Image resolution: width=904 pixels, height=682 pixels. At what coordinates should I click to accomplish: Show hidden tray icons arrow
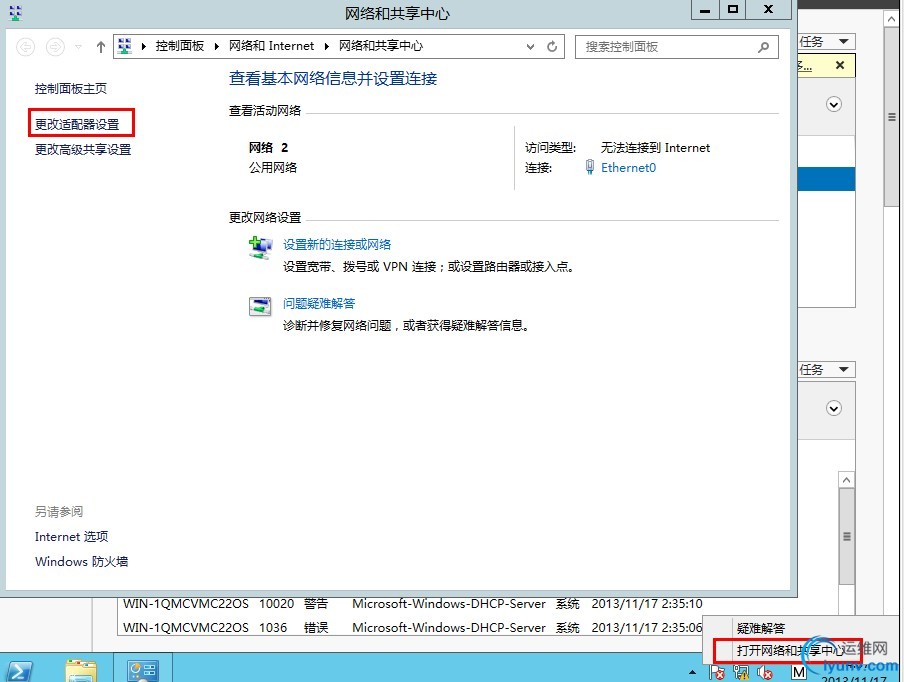pos(692,672)
